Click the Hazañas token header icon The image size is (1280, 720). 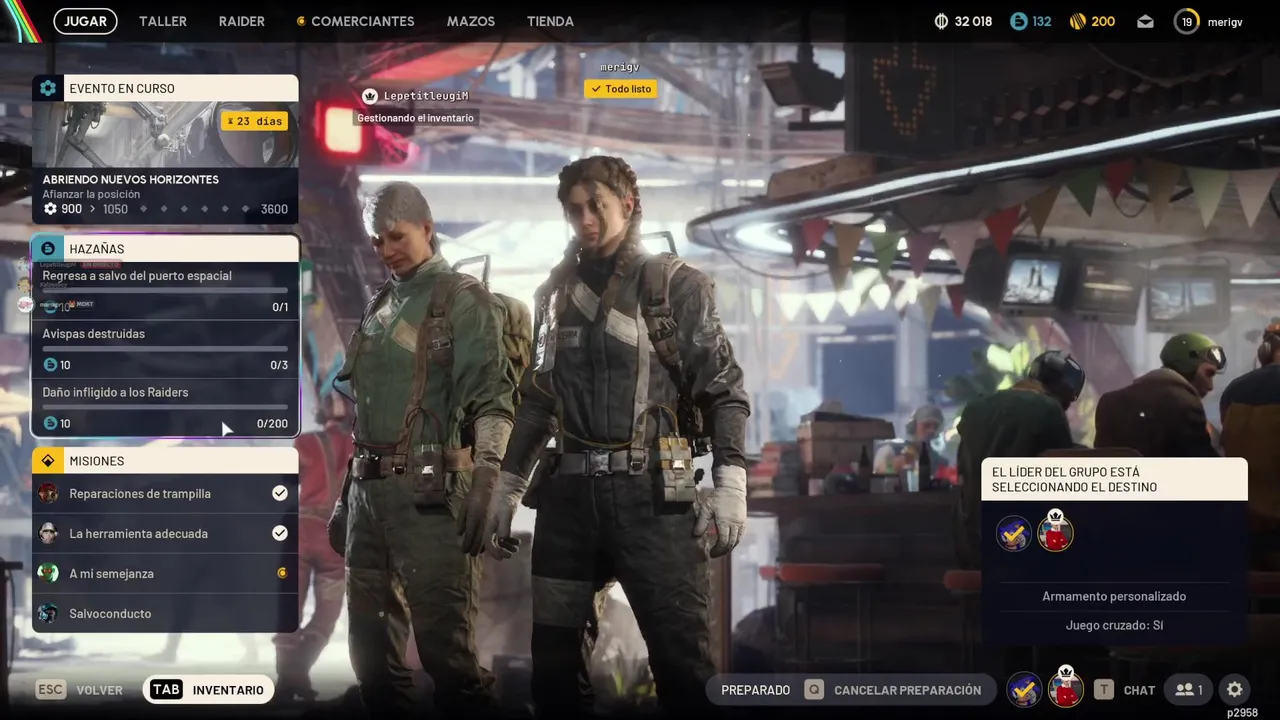48,248
